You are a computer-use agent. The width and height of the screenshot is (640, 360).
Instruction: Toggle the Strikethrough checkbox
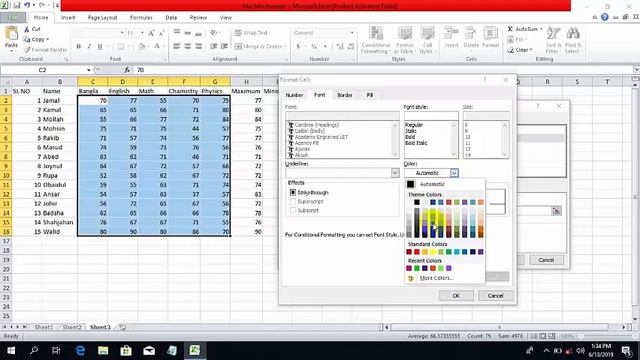coord(293,192)
